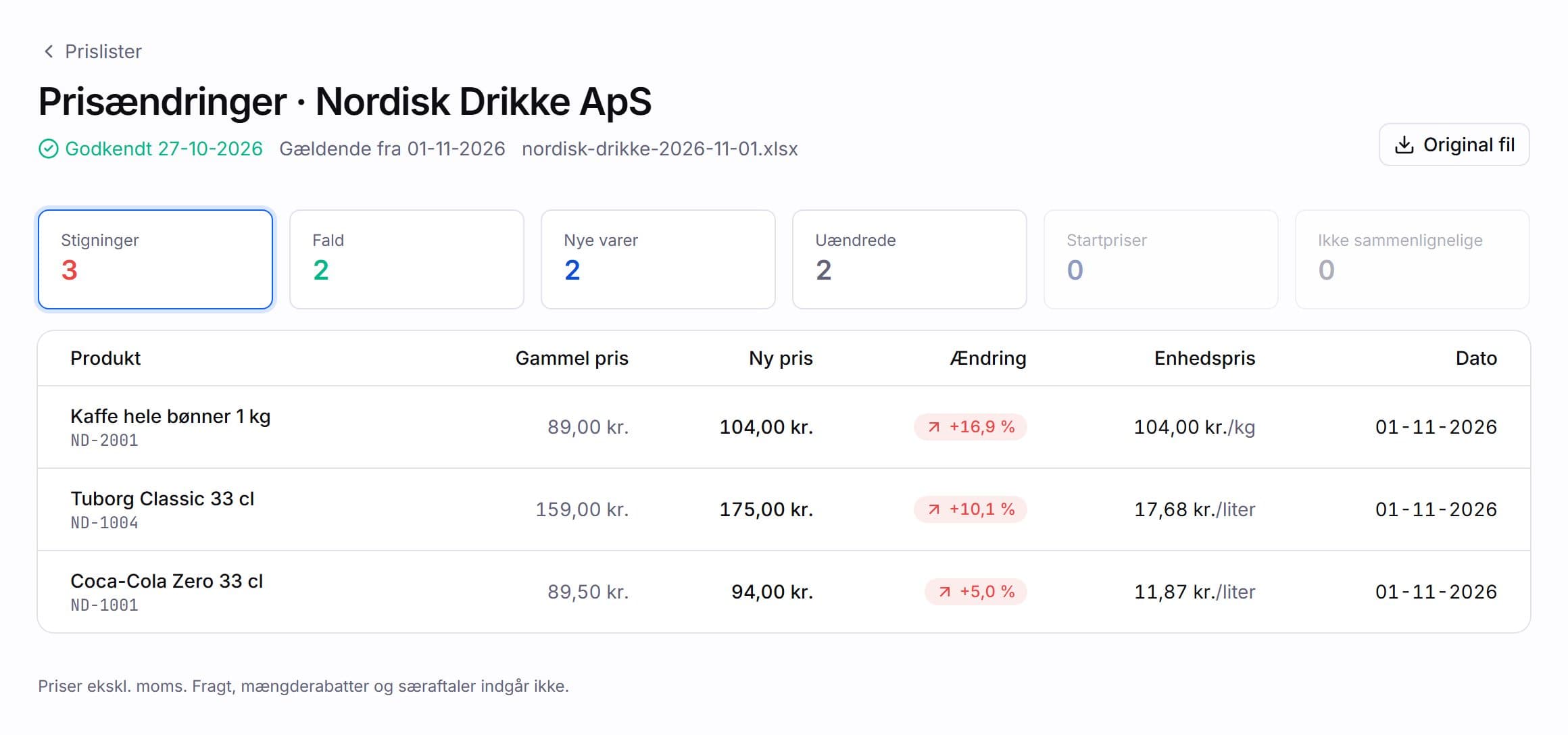Click the green Godkendt checkmark icon
Screen dimensions: 1568x735
pos(49,149)
